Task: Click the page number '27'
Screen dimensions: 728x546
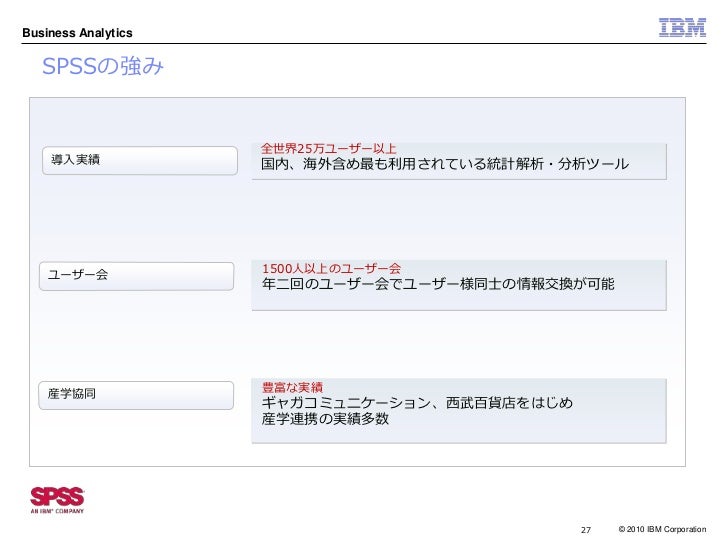Action: (586, 530)
